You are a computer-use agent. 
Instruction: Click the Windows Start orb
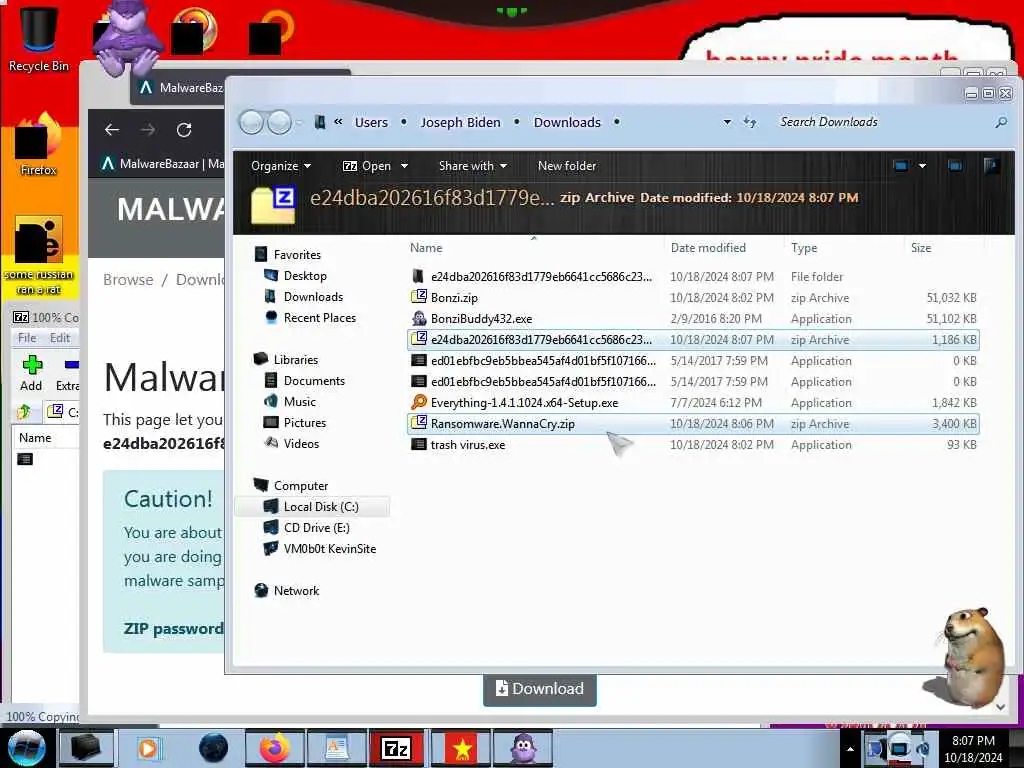[x=26, y=748]
